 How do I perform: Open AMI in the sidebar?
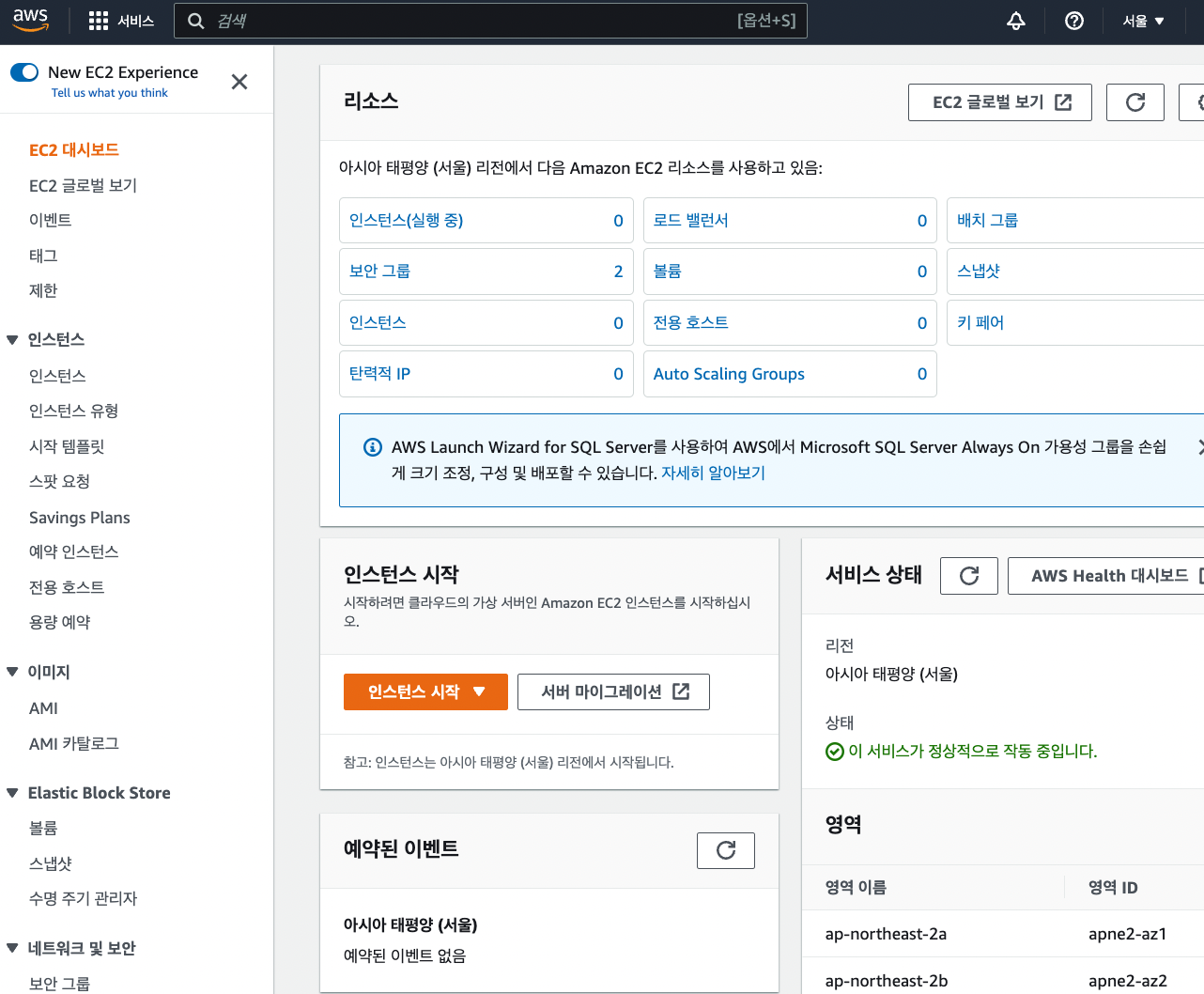pyautogui.click(x=43, y=708)
